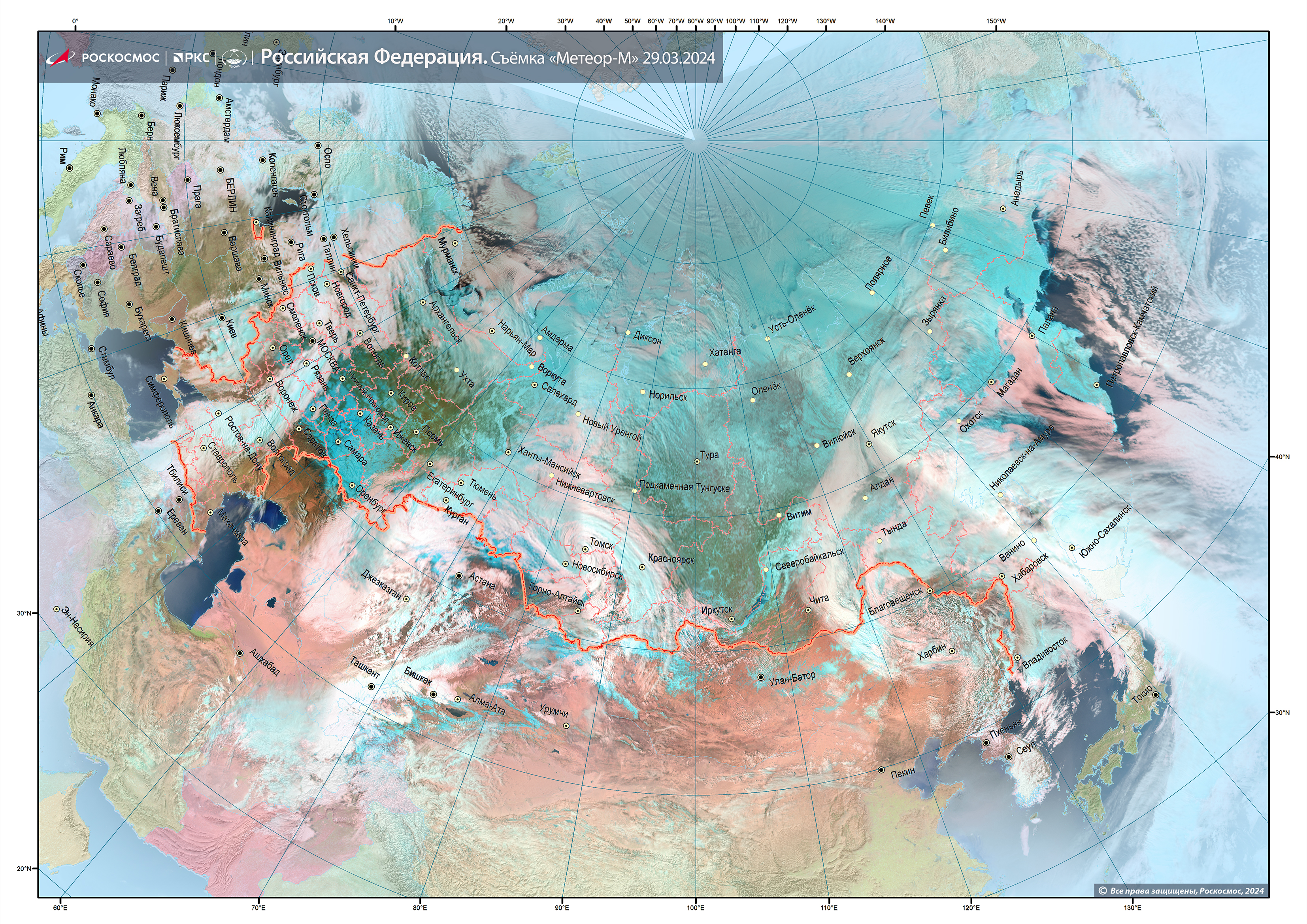Click the Мурманск city label
The image size is (1307, 924).
tap(448, 256)
